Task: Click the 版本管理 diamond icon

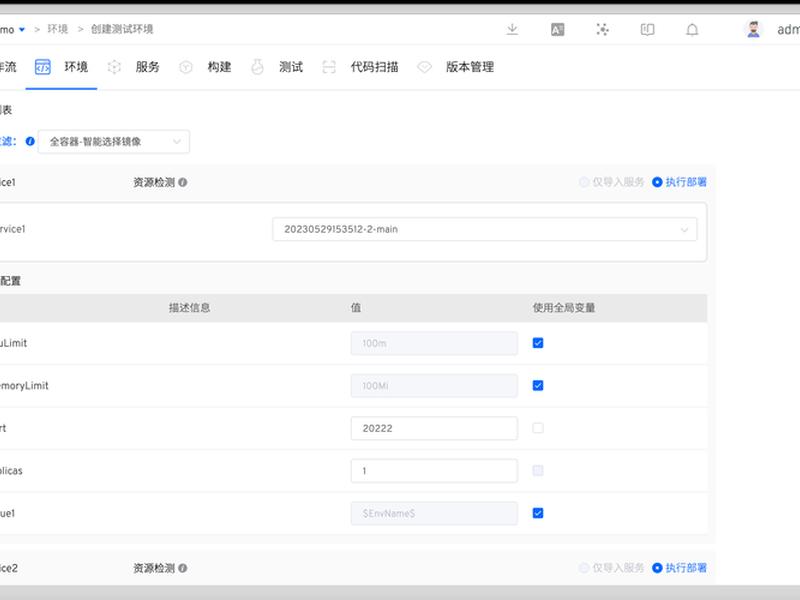Action: [x=424, y=67]
